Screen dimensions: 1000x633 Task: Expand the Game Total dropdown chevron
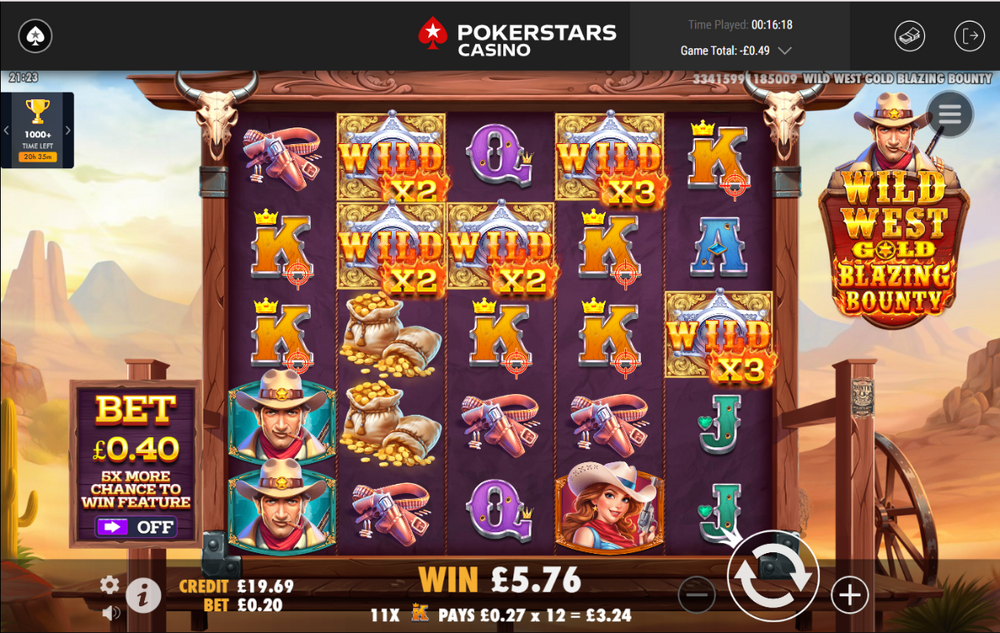pos(785,50)
